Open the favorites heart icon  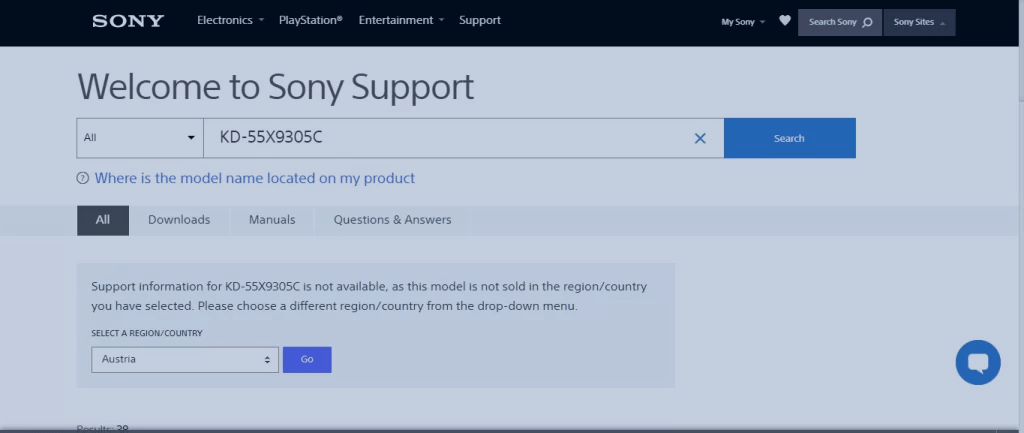click(x=785, y=21)
